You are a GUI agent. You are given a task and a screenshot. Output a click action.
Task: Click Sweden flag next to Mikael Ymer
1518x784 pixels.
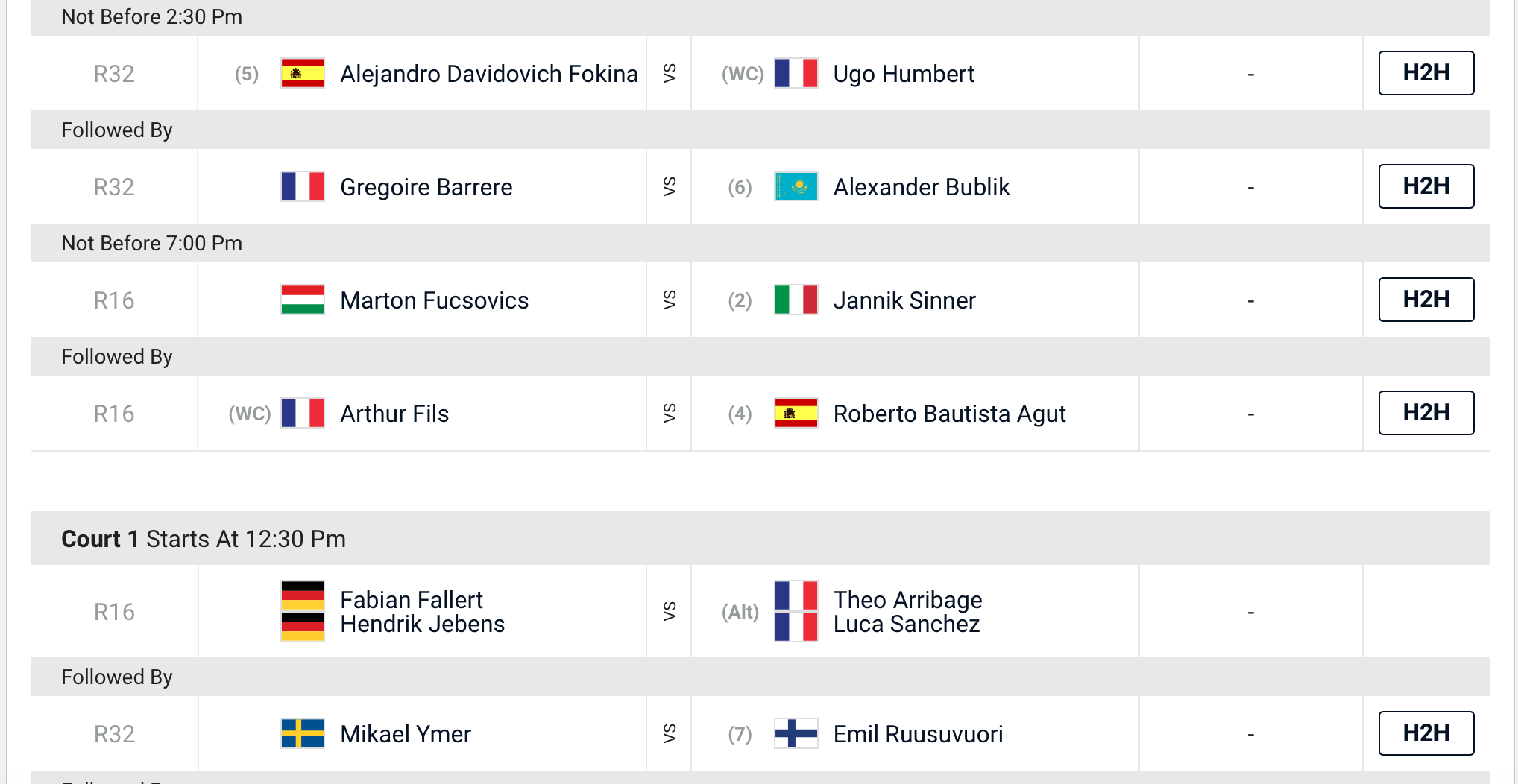pyautogui.click(x=302, y=734)
